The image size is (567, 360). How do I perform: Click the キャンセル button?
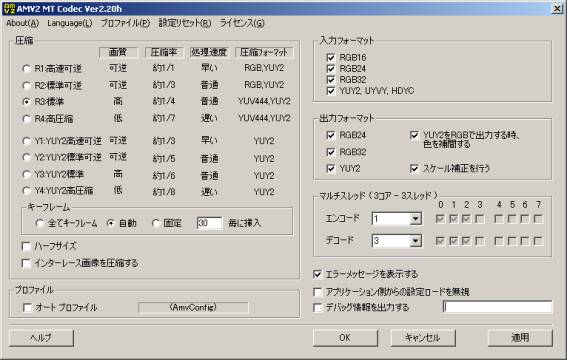coord(423,338)
